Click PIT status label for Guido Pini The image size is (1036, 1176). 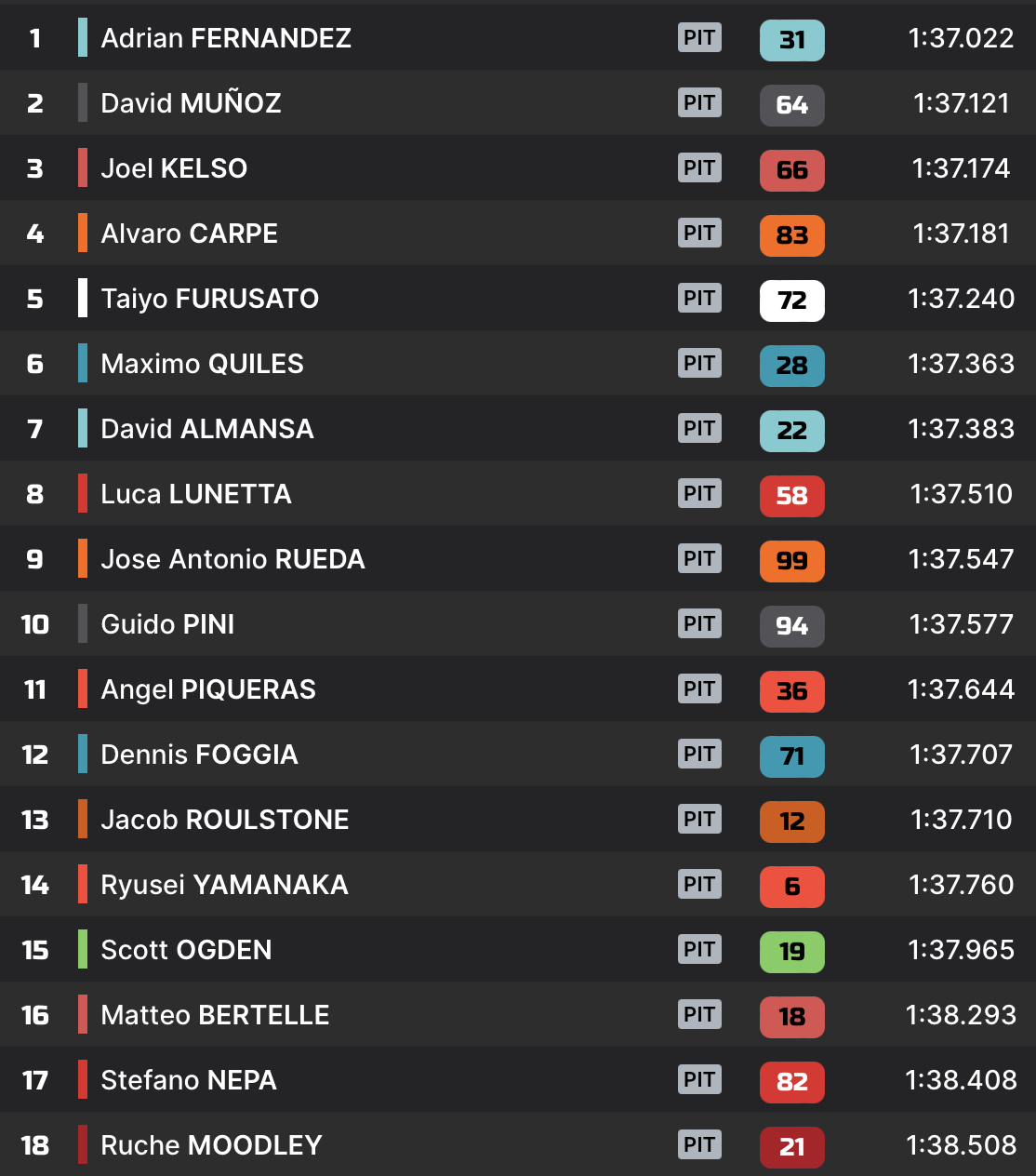click(x=699, y=624)
